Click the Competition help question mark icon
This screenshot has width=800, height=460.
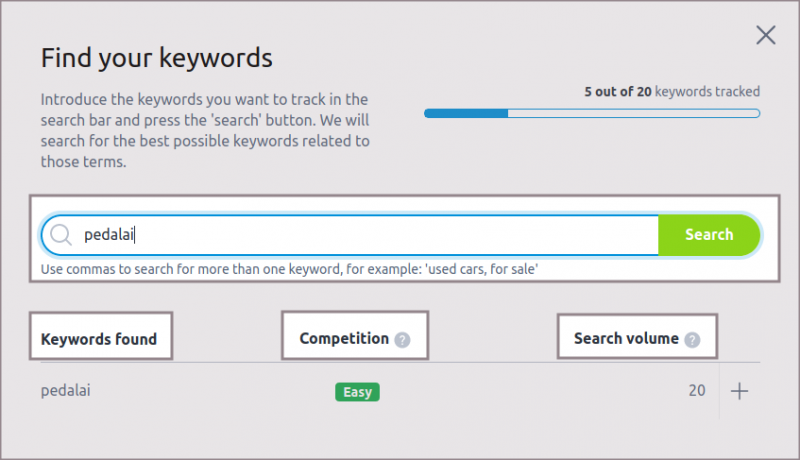pyautogui.click(x=402, y=339)
